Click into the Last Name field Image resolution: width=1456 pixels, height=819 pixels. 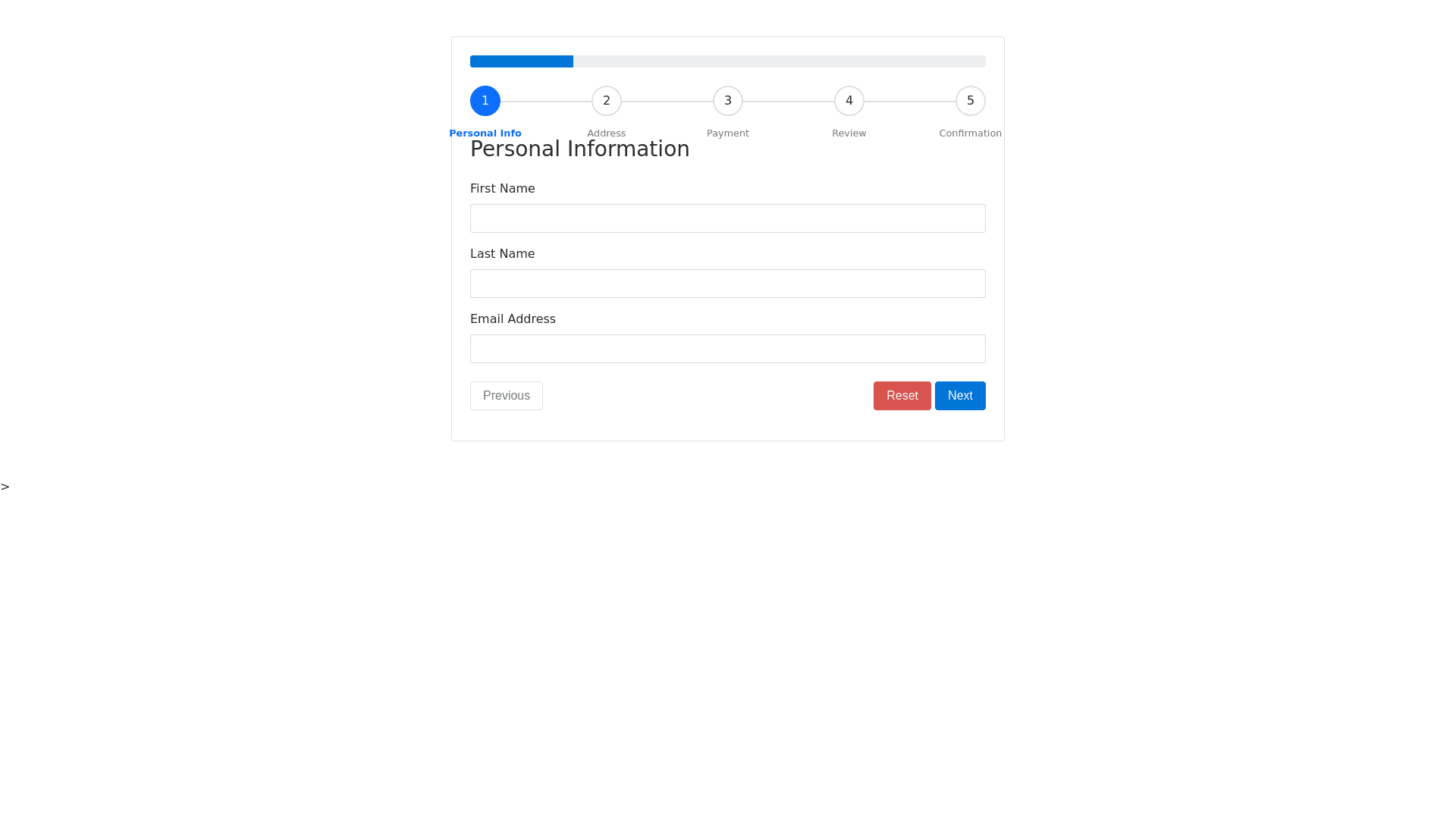coord(728,284)
